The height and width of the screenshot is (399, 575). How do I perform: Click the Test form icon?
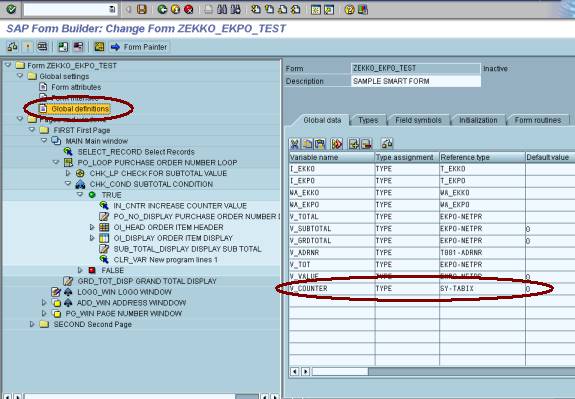coord(43,47)
